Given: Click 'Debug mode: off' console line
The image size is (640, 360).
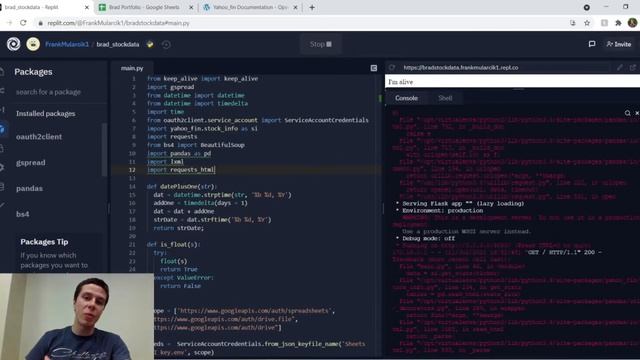Looking at the screenshot, I should click(x=425, y=238).
